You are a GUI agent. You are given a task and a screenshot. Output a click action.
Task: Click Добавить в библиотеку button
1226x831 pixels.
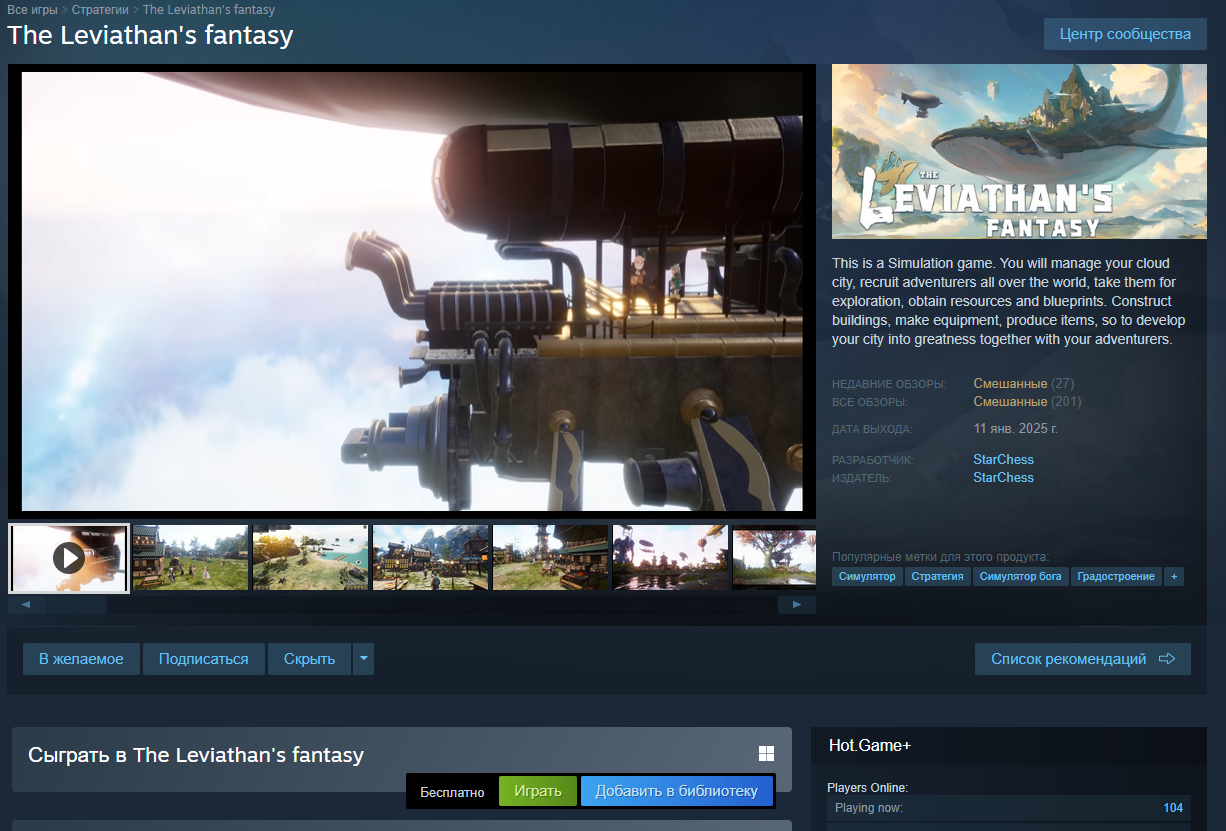[676, 791]
